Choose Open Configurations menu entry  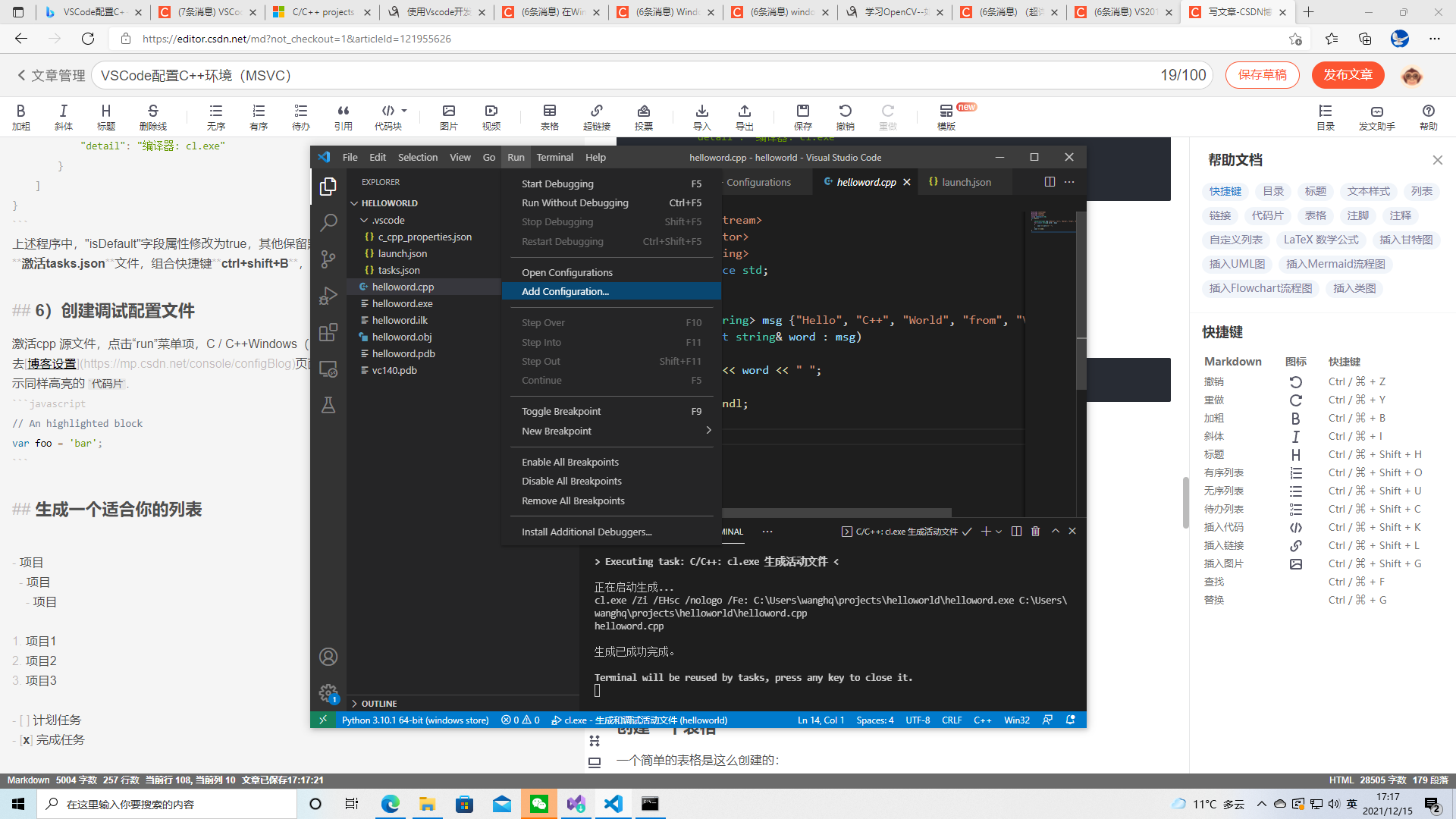tap(611, 272)
